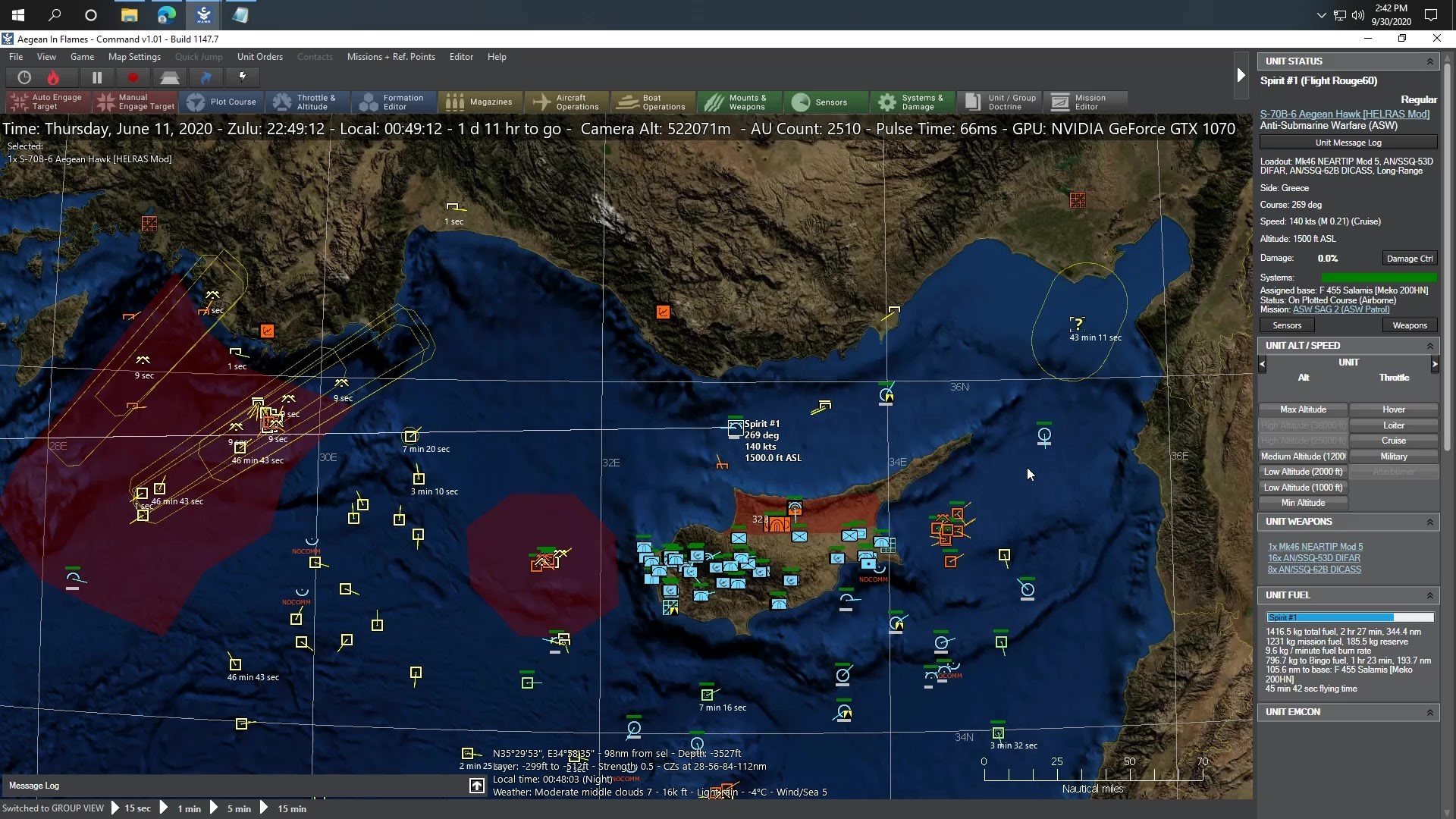Open the AN/SSQ-53D DIFAR weapon link
This screenshot has width=1456, height=819.
click(x=1314, y=558)
